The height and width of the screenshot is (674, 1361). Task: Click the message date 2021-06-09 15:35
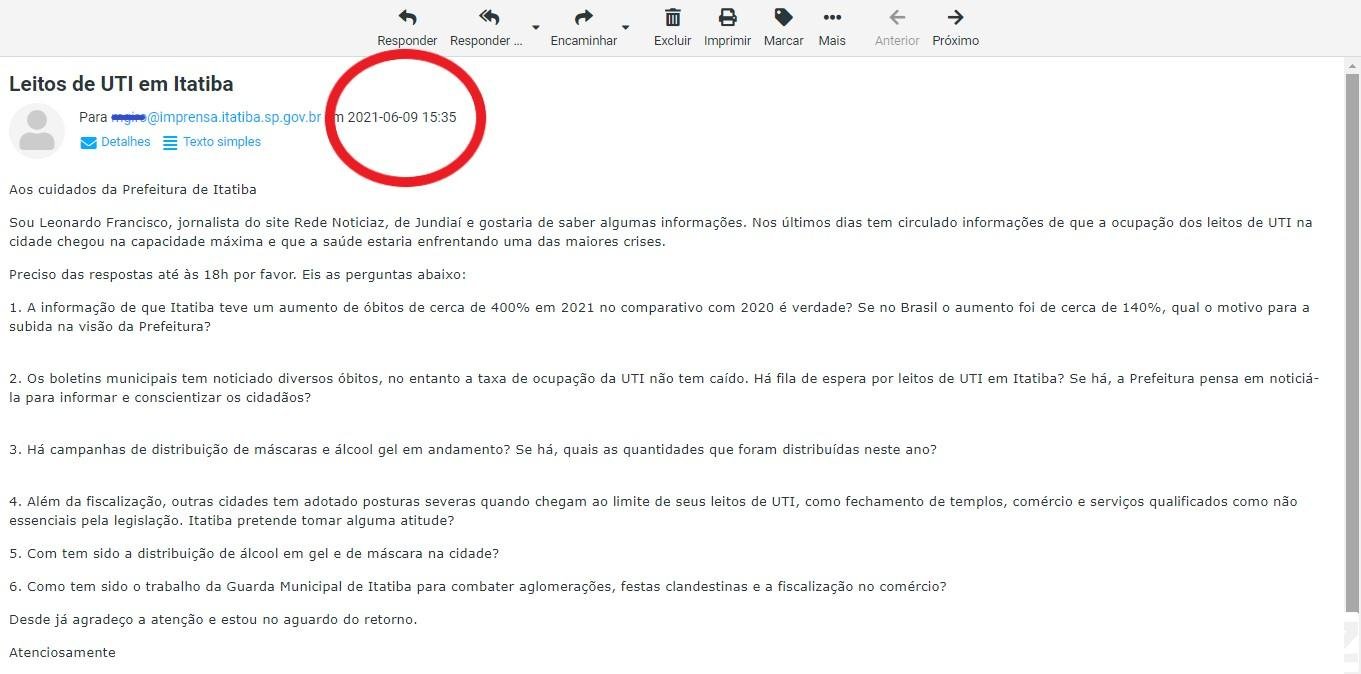[402, 117]
